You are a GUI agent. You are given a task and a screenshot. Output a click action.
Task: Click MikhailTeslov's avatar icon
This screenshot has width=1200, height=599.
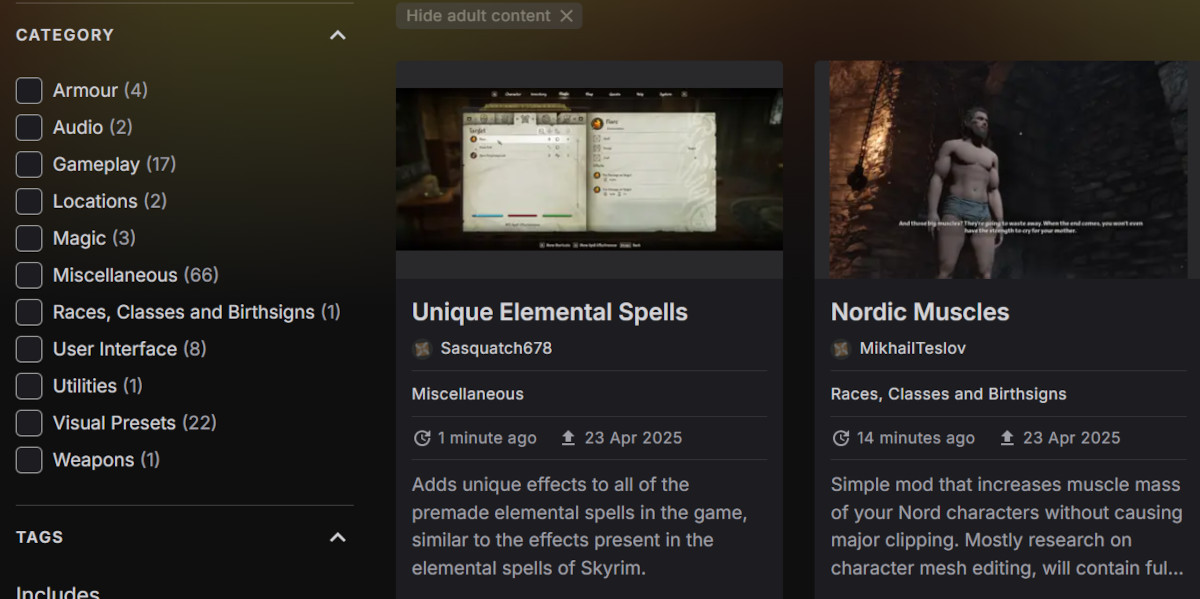(841, 348)
